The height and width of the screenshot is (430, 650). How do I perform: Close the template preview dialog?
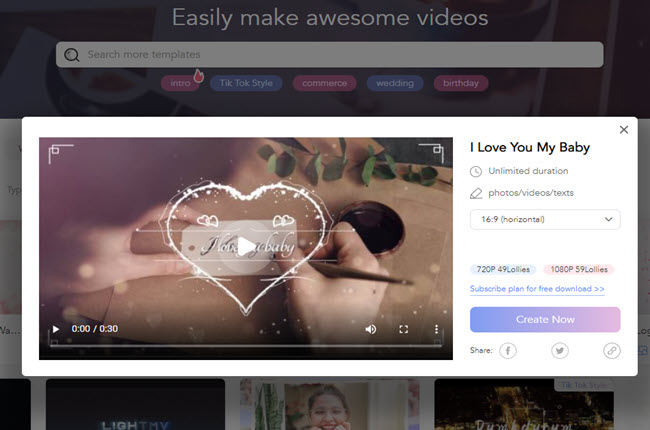(x=623, y=130)
